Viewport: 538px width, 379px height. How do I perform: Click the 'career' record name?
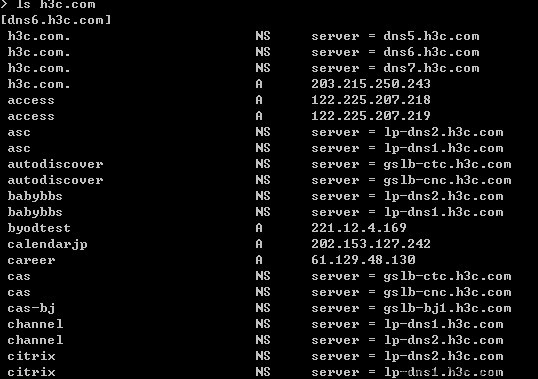[x=31, y=261]
